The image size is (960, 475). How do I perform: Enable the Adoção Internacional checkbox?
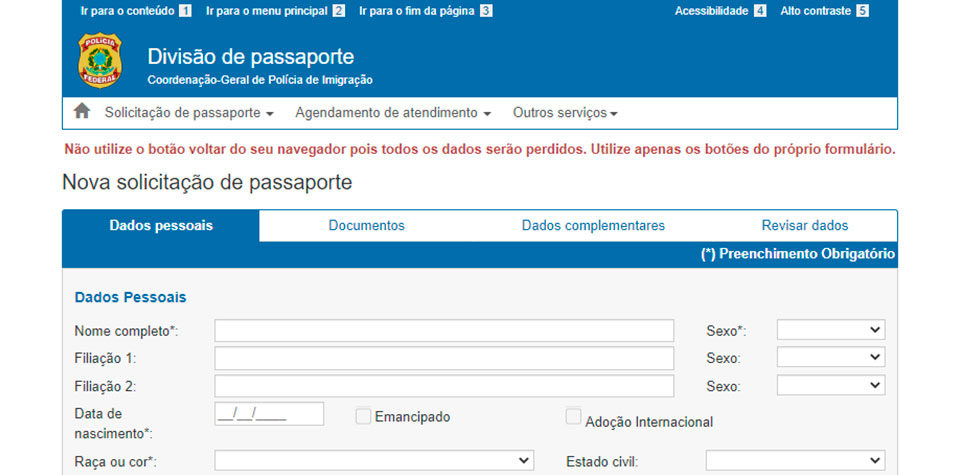pyautogui.click(x=573, y=416)
